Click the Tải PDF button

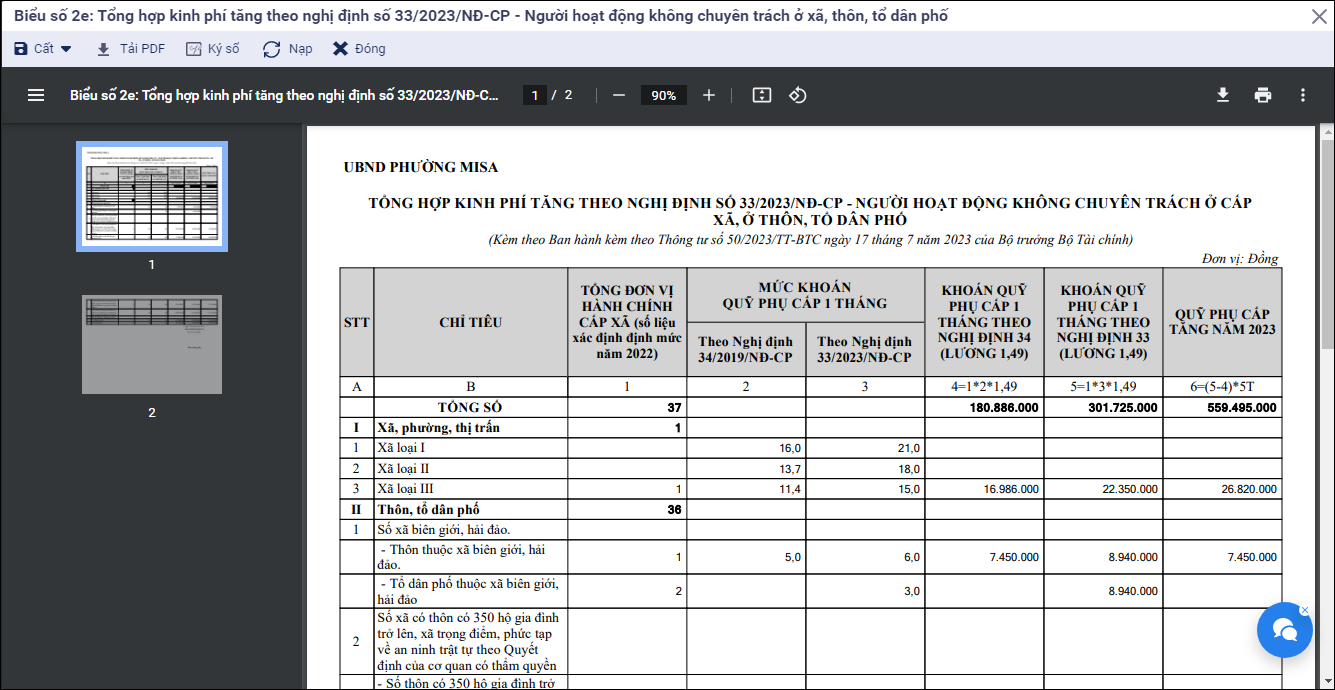131,48
